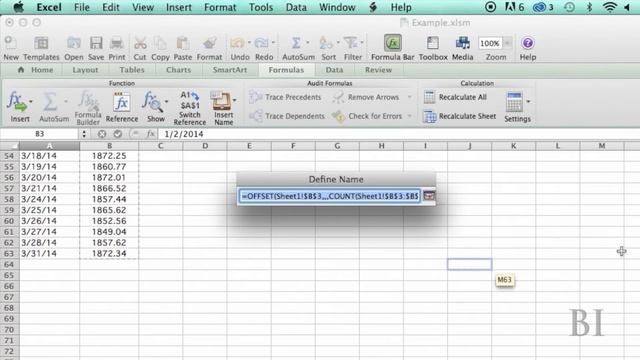Save the workbook with Save icon
640x360 pixels.
pyautogui.click(x=96, y=43)
